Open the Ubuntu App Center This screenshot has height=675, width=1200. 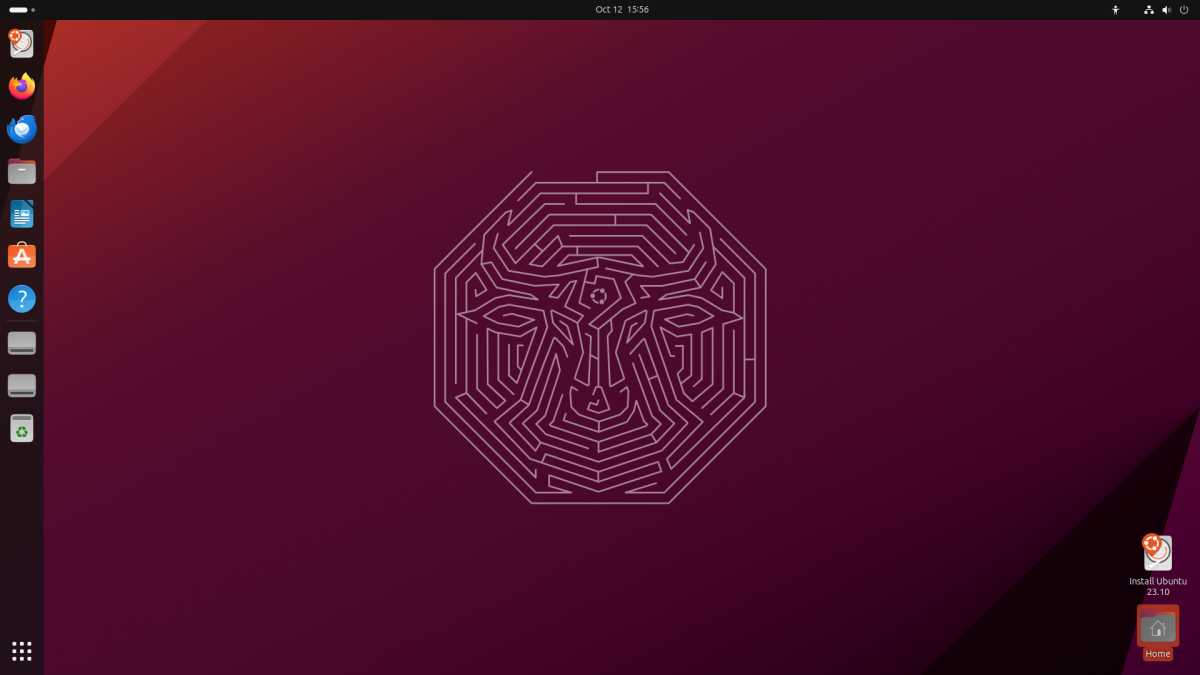(21, 255)
